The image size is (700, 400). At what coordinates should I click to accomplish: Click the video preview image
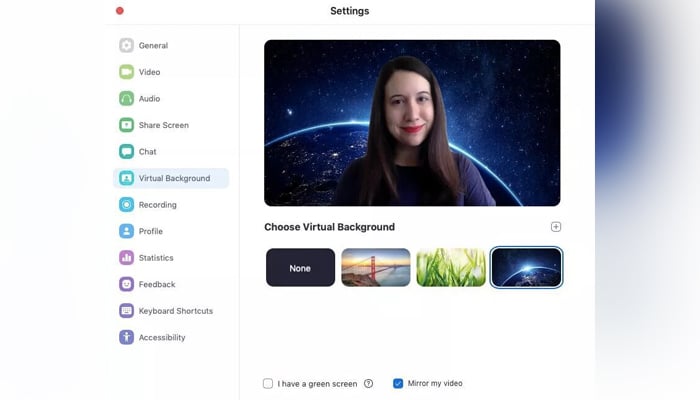412,123
